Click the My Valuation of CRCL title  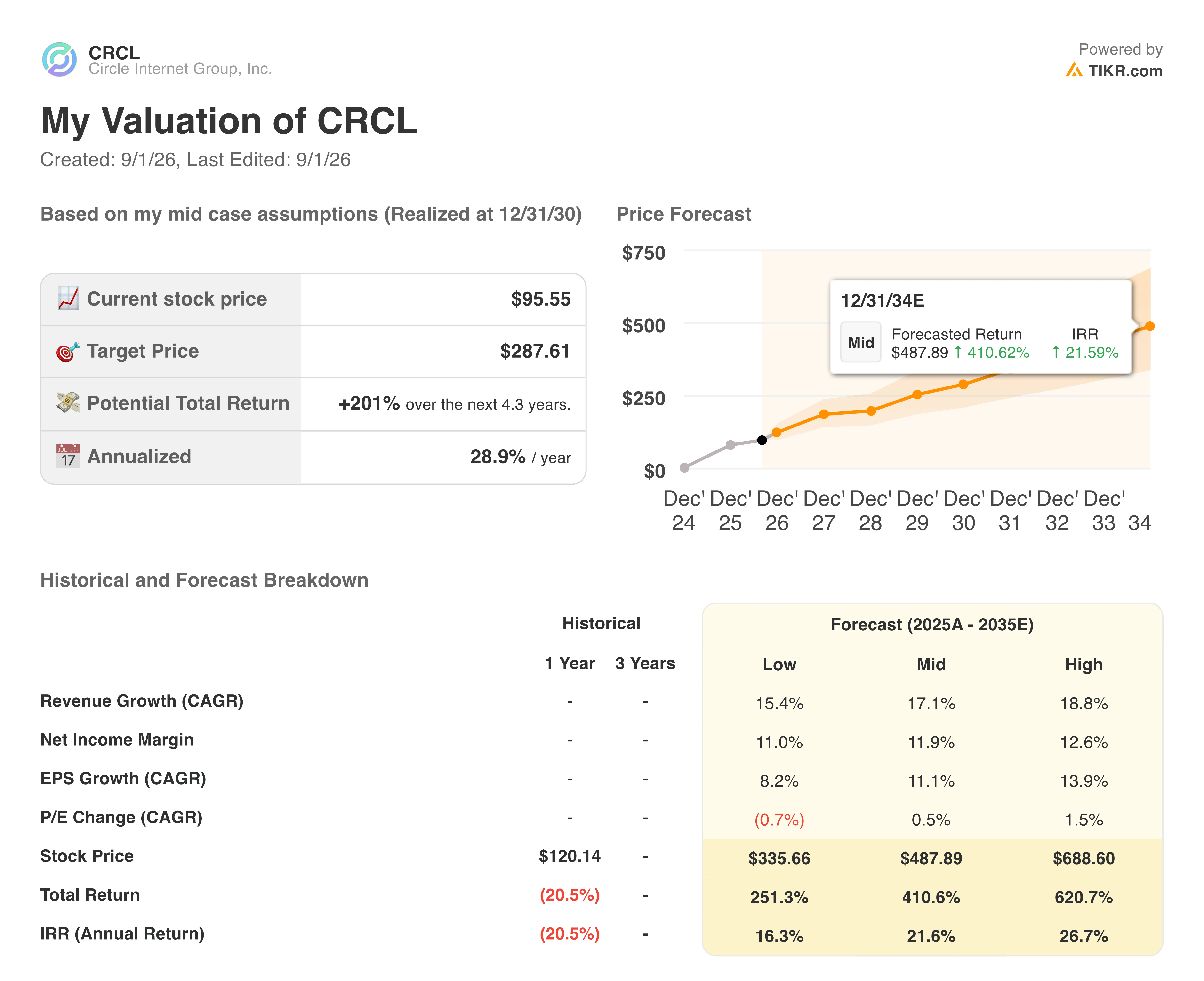(x=229, y=121)
